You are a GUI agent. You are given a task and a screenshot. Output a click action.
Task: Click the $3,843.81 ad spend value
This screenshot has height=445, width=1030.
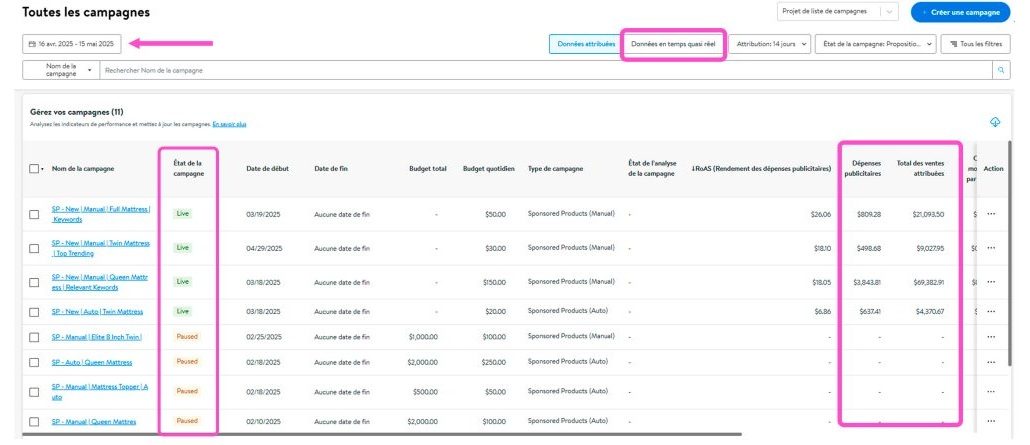(x=867, y=283)
